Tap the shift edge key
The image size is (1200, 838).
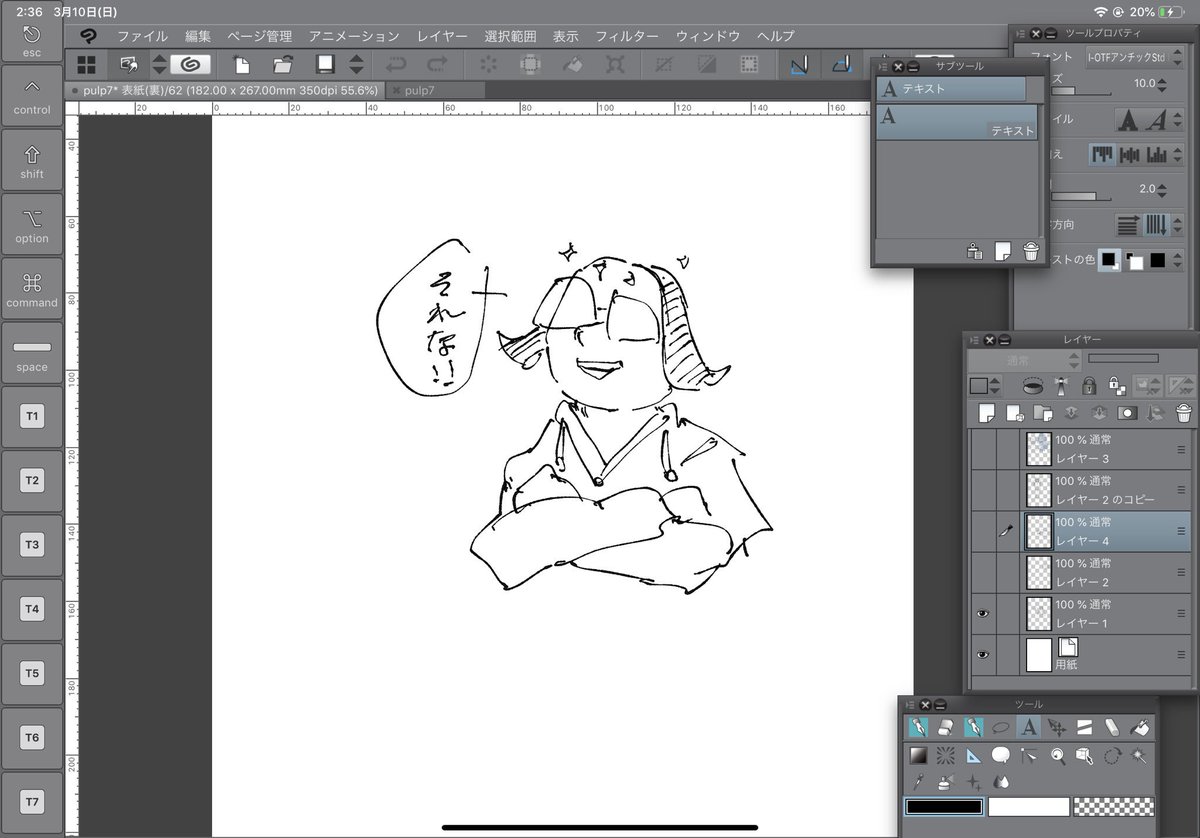pyautogui.click(x=32, y=161)
